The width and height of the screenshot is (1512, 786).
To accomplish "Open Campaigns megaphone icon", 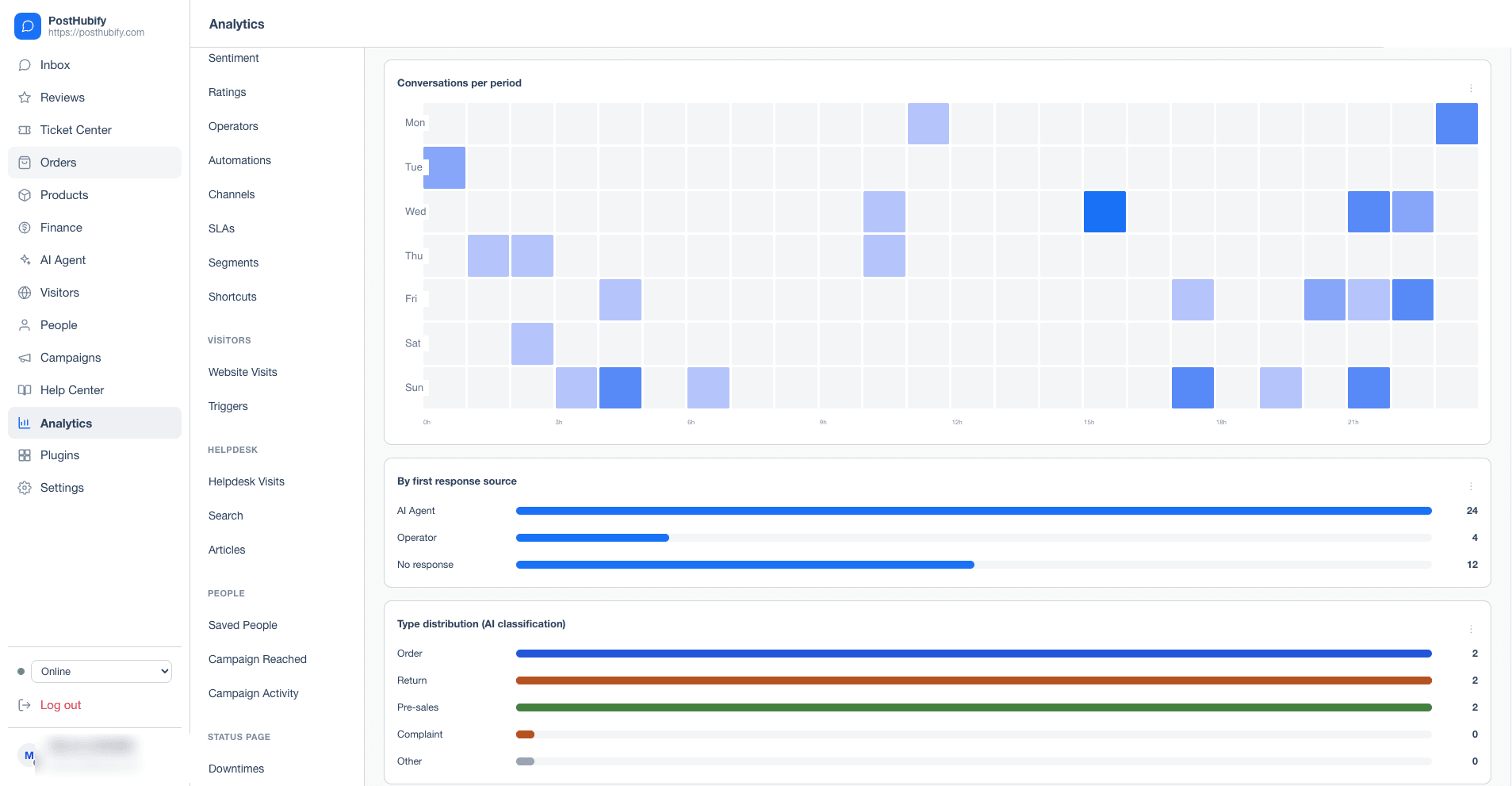I will [x=25, y=358].
